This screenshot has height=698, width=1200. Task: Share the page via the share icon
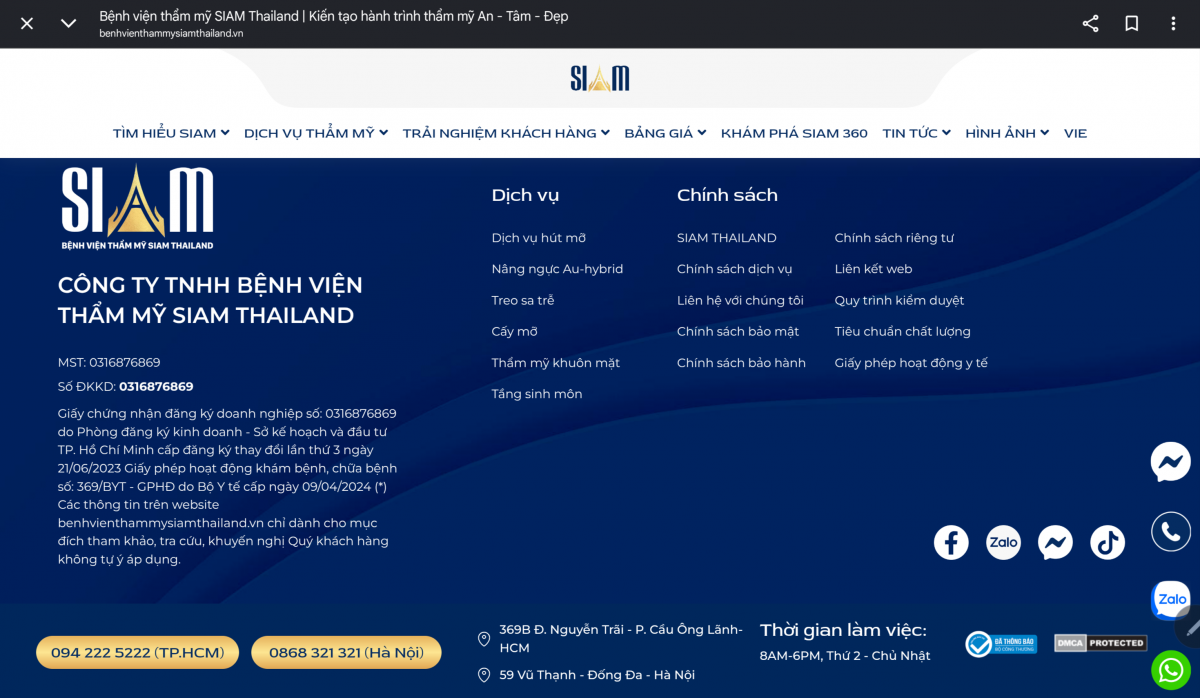[x=1090, y=23]
